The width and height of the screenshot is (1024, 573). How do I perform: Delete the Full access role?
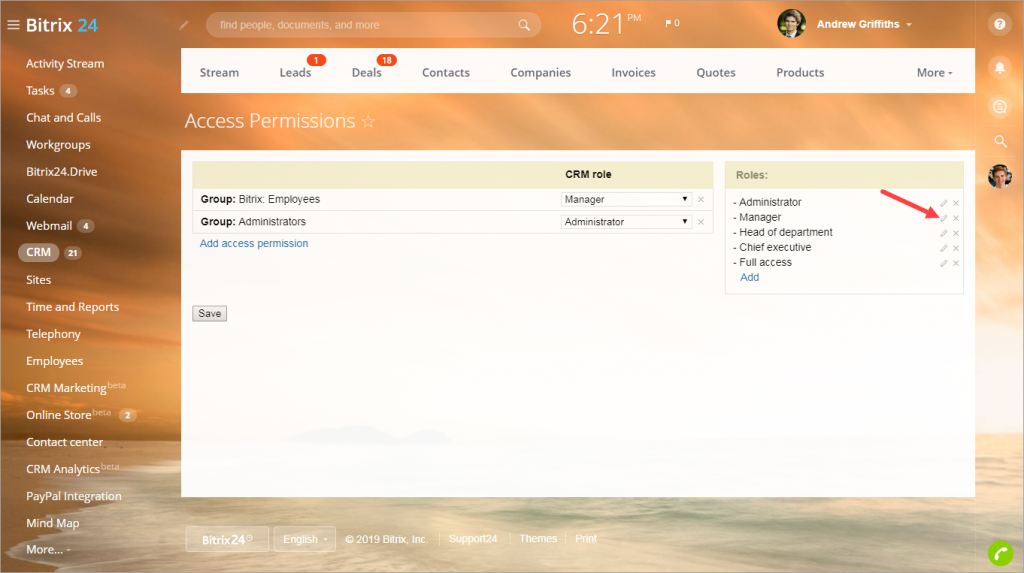(x=955, y=263)
